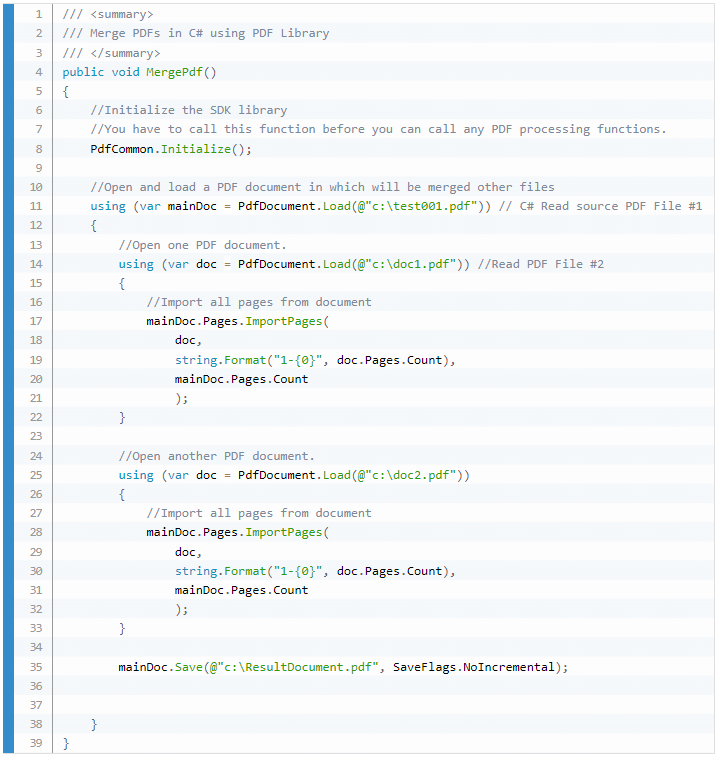Screen dimensions: 720x759
Task: Click the "mainDoc" variable on line 11
Action: tap(192, 206)
